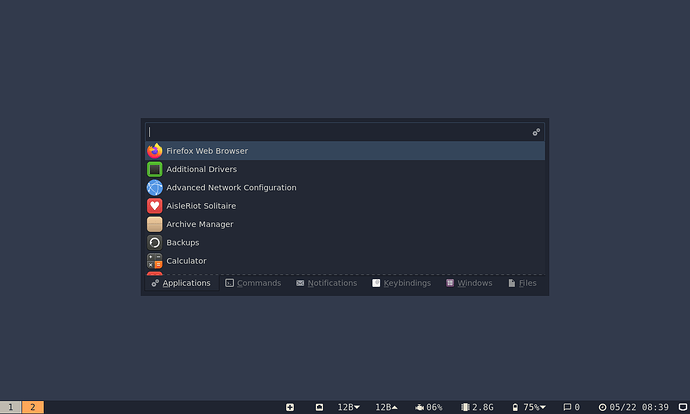Viewport: 690px width, 414px height.
Task: Switch to the Applications tab
Action: point(181,283)
